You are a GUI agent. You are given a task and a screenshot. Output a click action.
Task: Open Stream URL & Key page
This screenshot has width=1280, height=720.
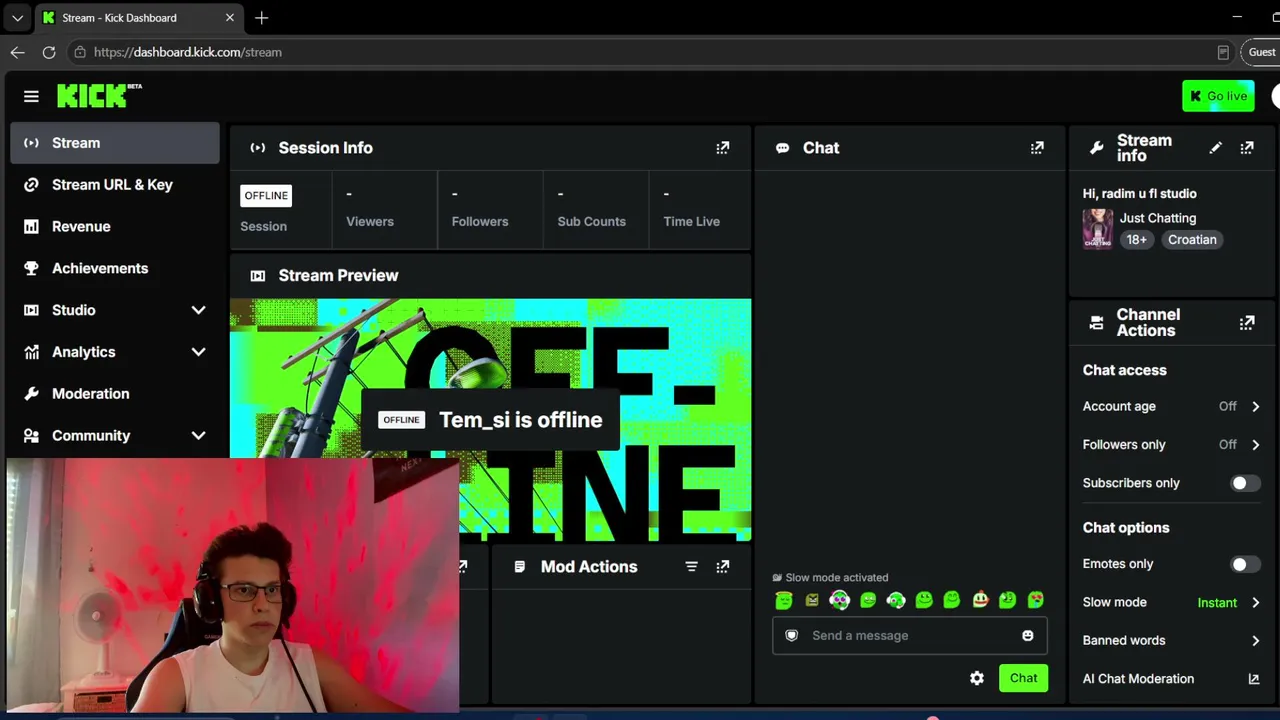[115, 185]
